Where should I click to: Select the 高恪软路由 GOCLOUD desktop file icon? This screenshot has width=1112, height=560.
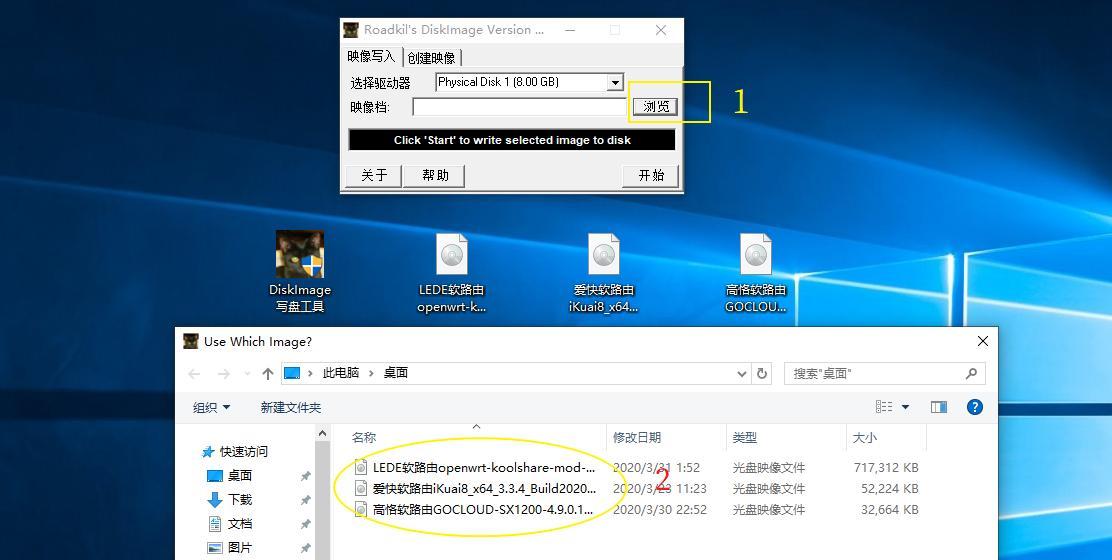(756, 273)
